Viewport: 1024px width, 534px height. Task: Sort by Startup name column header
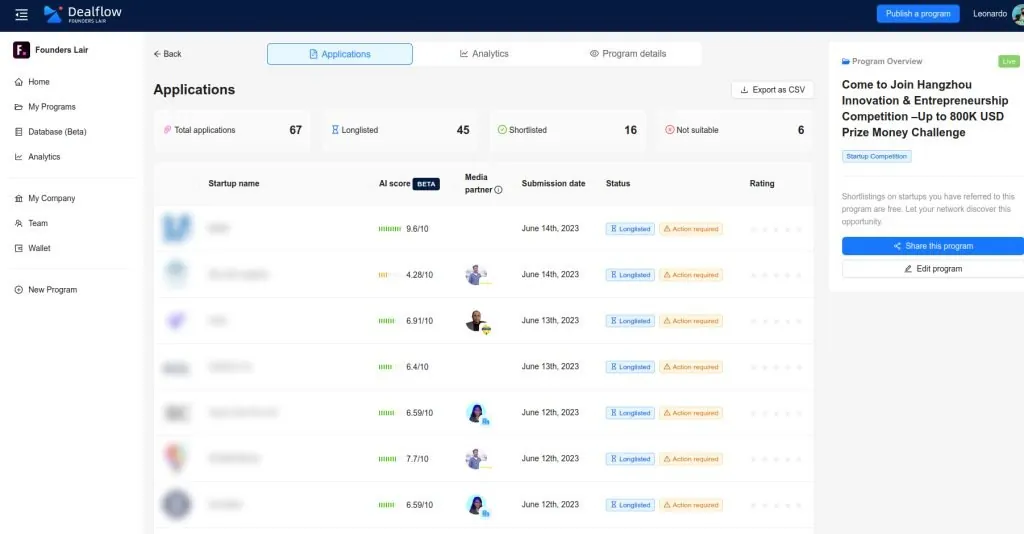pos(234,183)
